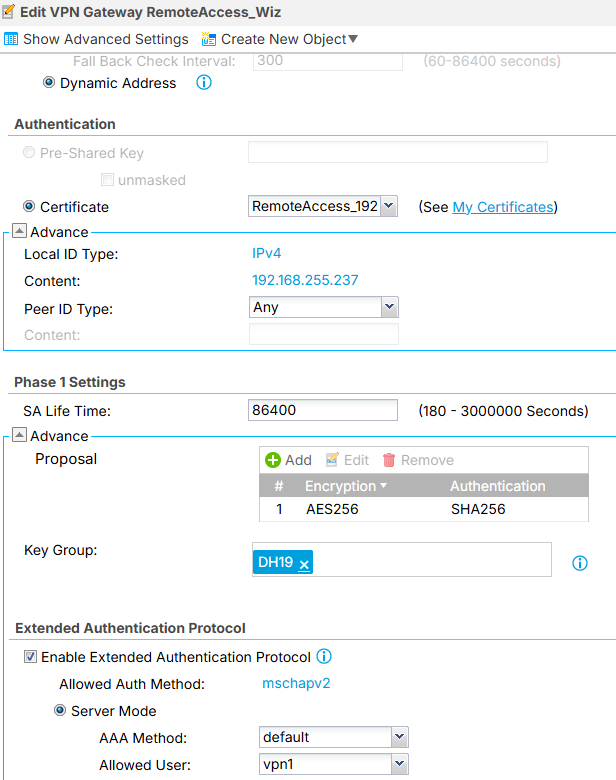Click the Show Advanced Settings icon
Image resolution: width=616 pixels, height=780 pixels.
[x=11, y=39]
